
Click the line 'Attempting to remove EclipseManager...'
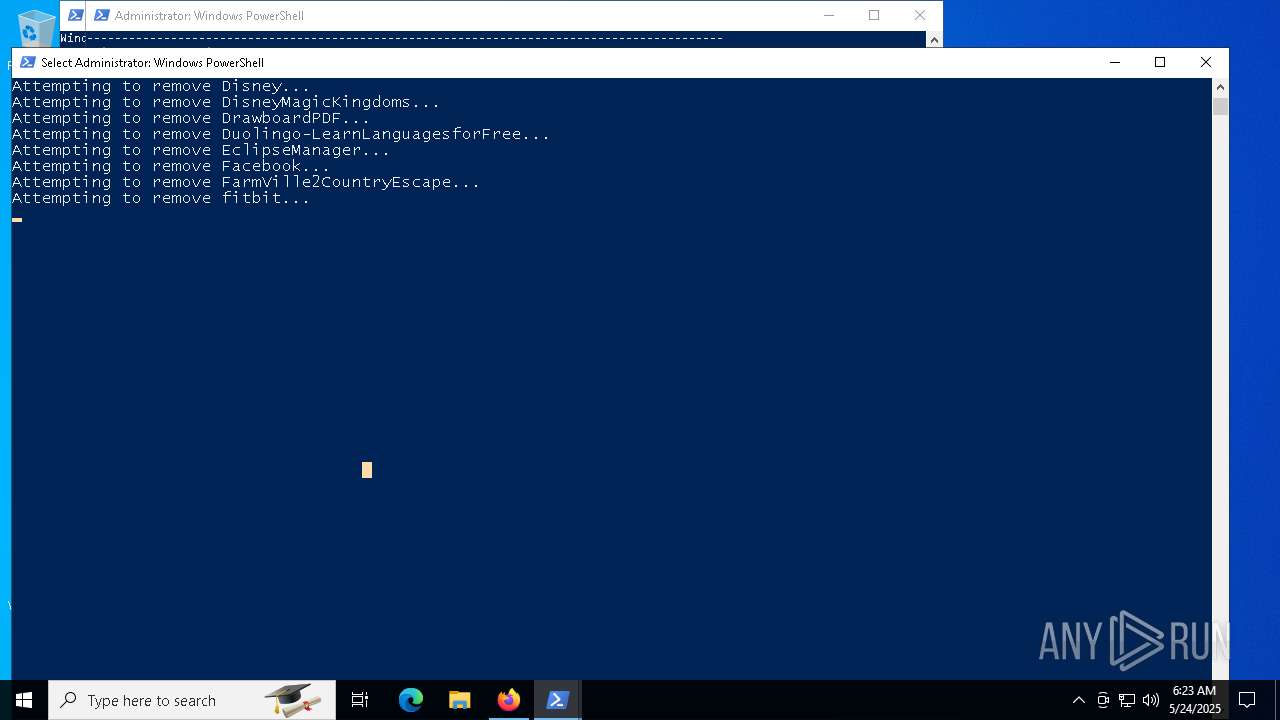pos(201,150)
